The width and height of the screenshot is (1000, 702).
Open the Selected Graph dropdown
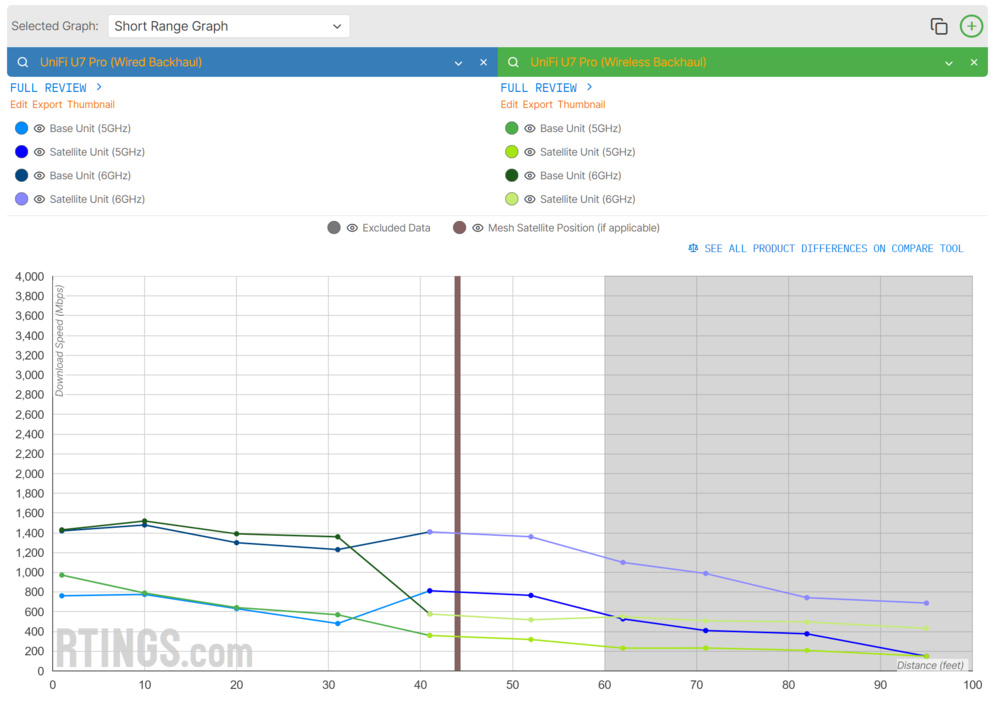228,26
